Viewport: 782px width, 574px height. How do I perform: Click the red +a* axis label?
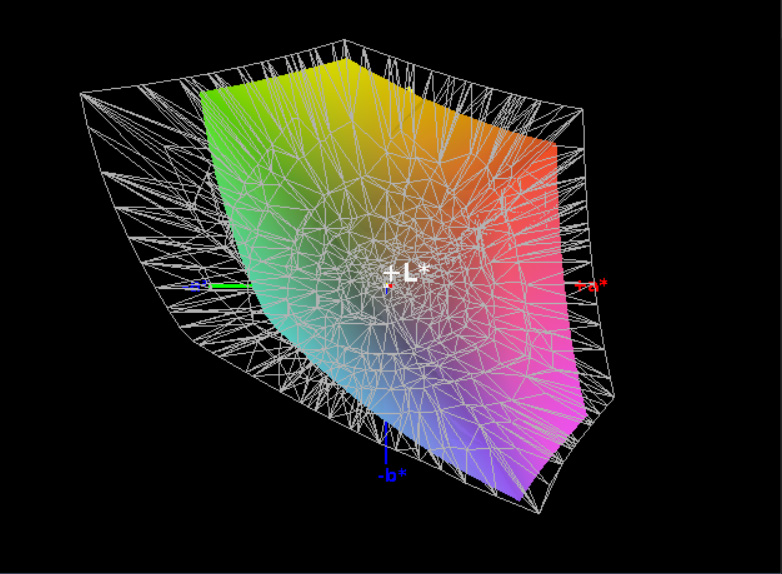pos(591,285)
